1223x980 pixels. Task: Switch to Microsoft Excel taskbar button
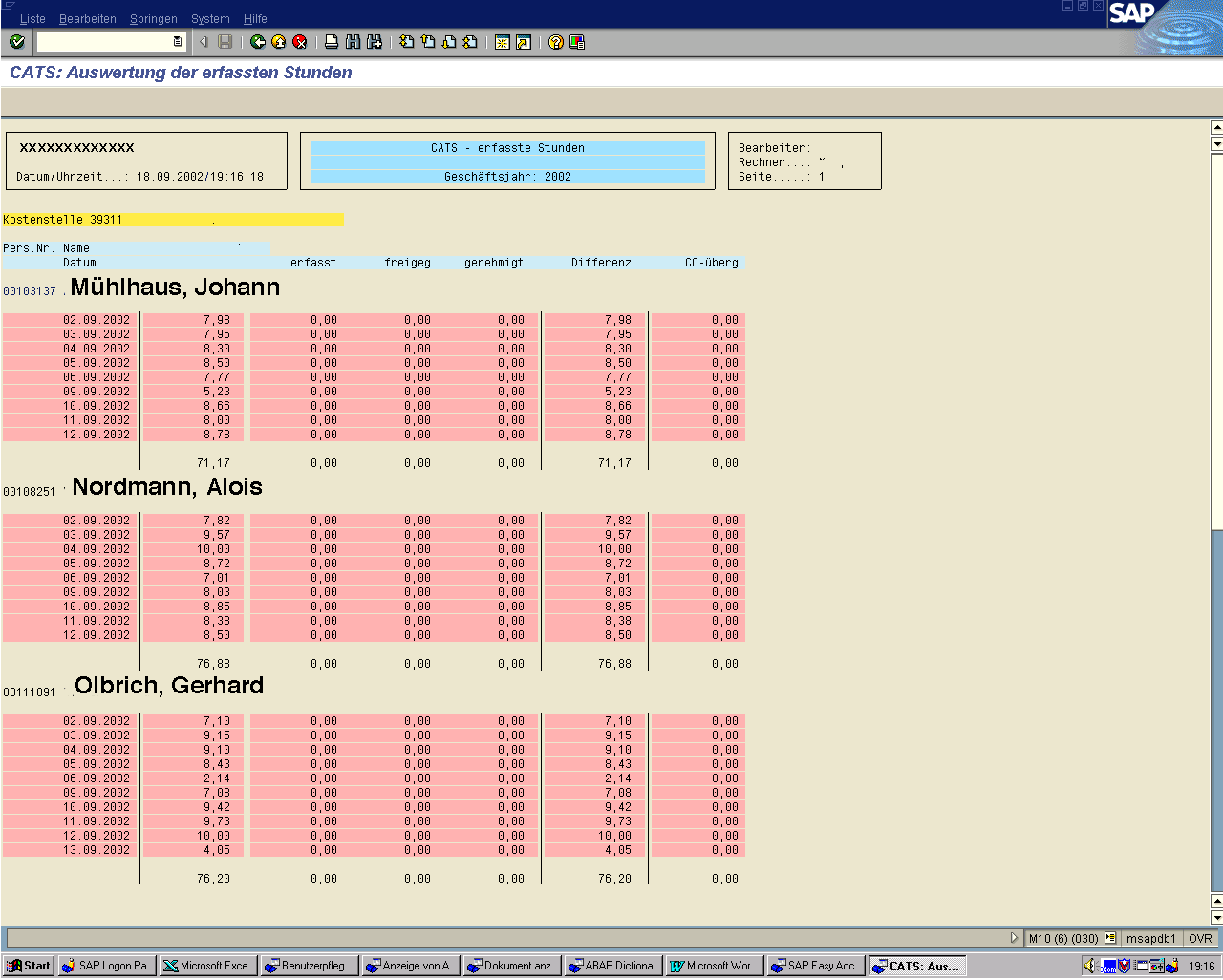[x=208, y=966]
